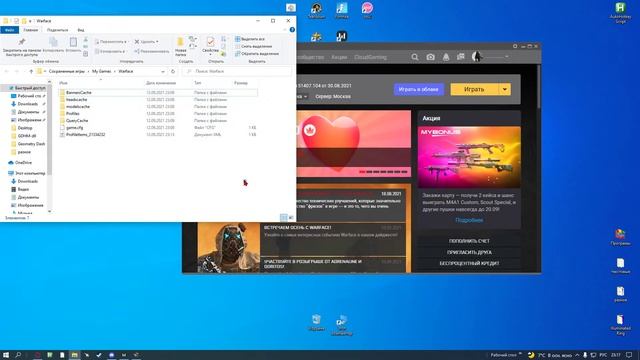Click the File Explorer taskbar icon
This screenshot has height=360, width=640.
(74, 355)
